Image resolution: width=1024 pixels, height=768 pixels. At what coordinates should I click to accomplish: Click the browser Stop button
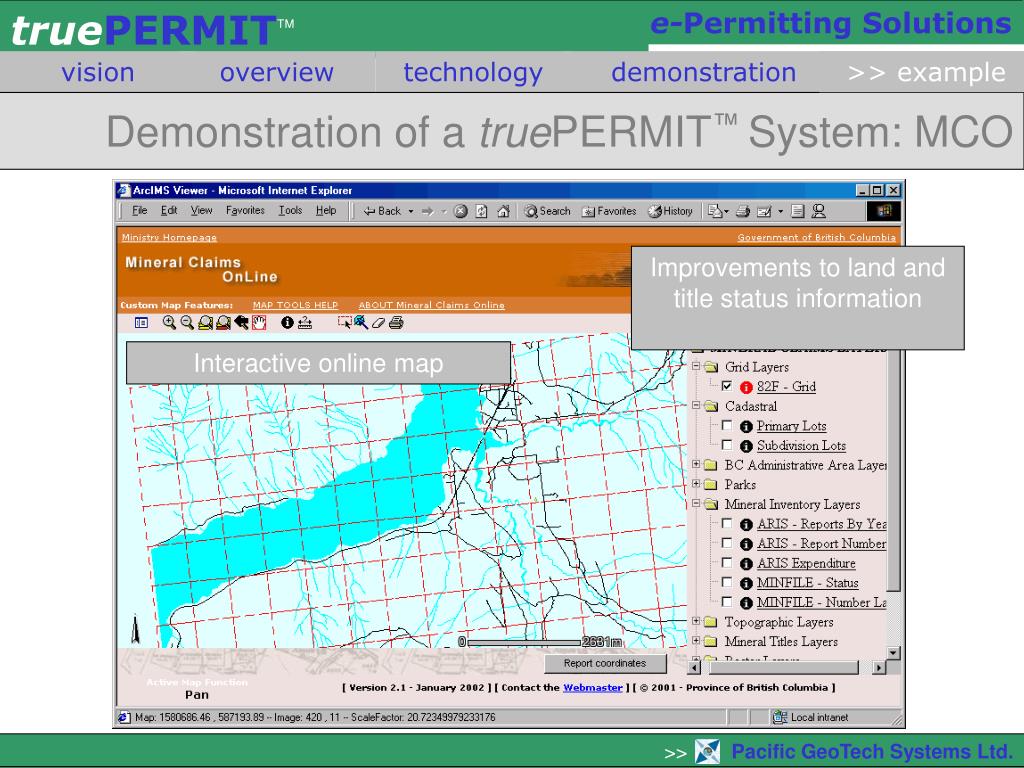460,211
